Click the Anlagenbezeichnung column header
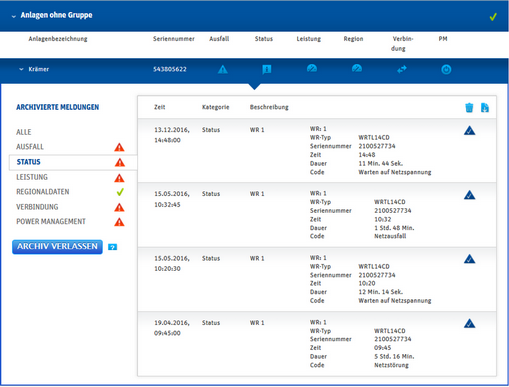 (x=58, y=39)
